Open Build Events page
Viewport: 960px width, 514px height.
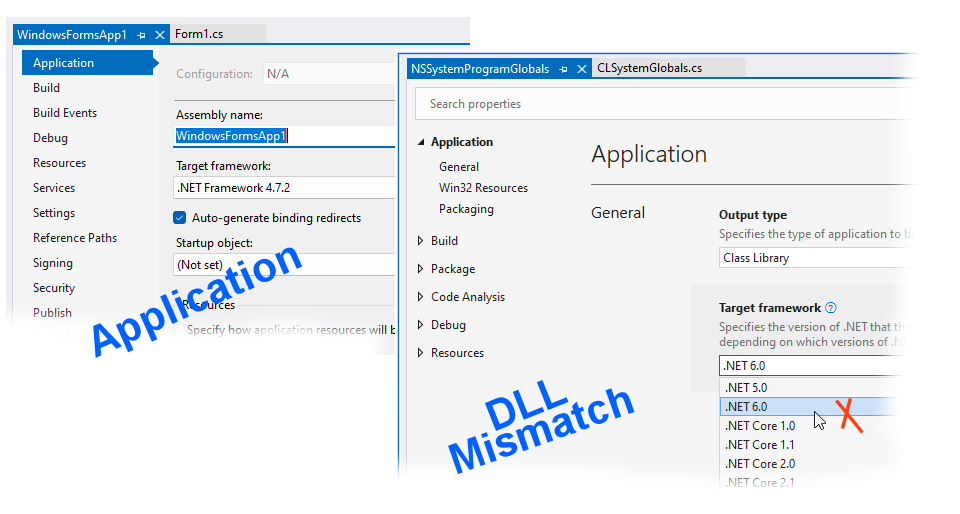(65, 113)
